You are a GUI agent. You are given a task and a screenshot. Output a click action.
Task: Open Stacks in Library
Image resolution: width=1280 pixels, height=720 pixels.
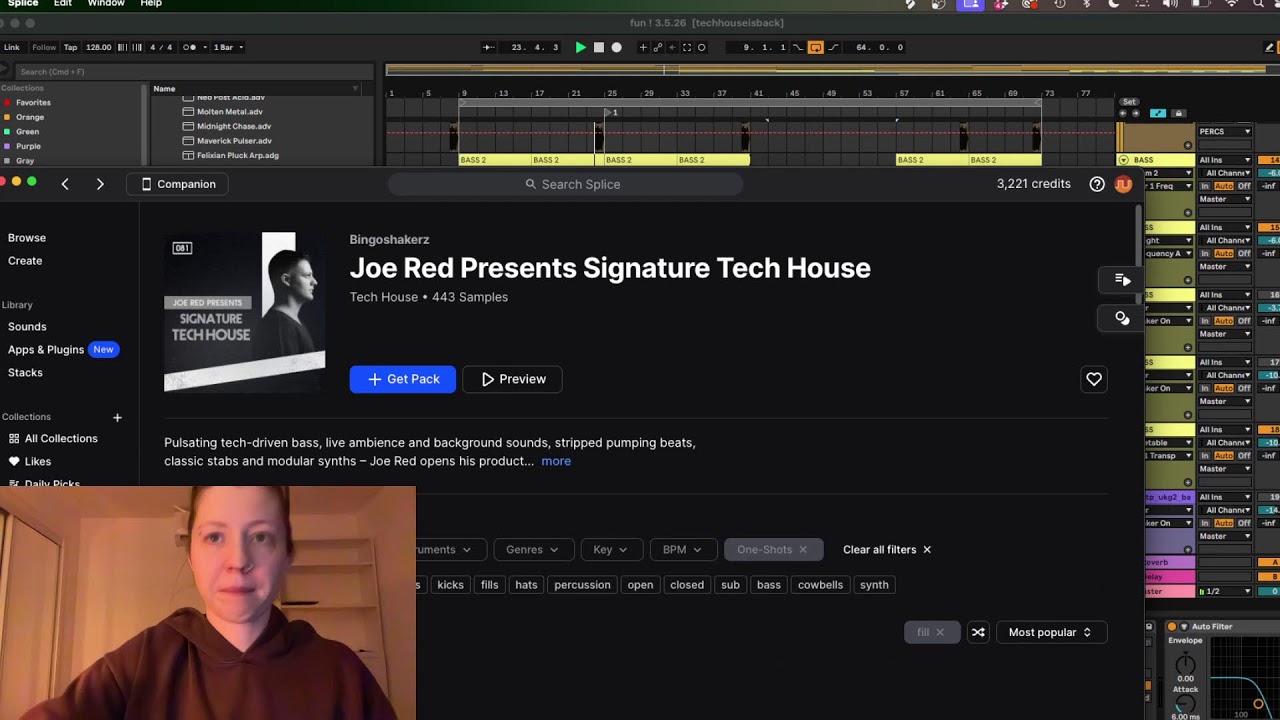[25, 373]
